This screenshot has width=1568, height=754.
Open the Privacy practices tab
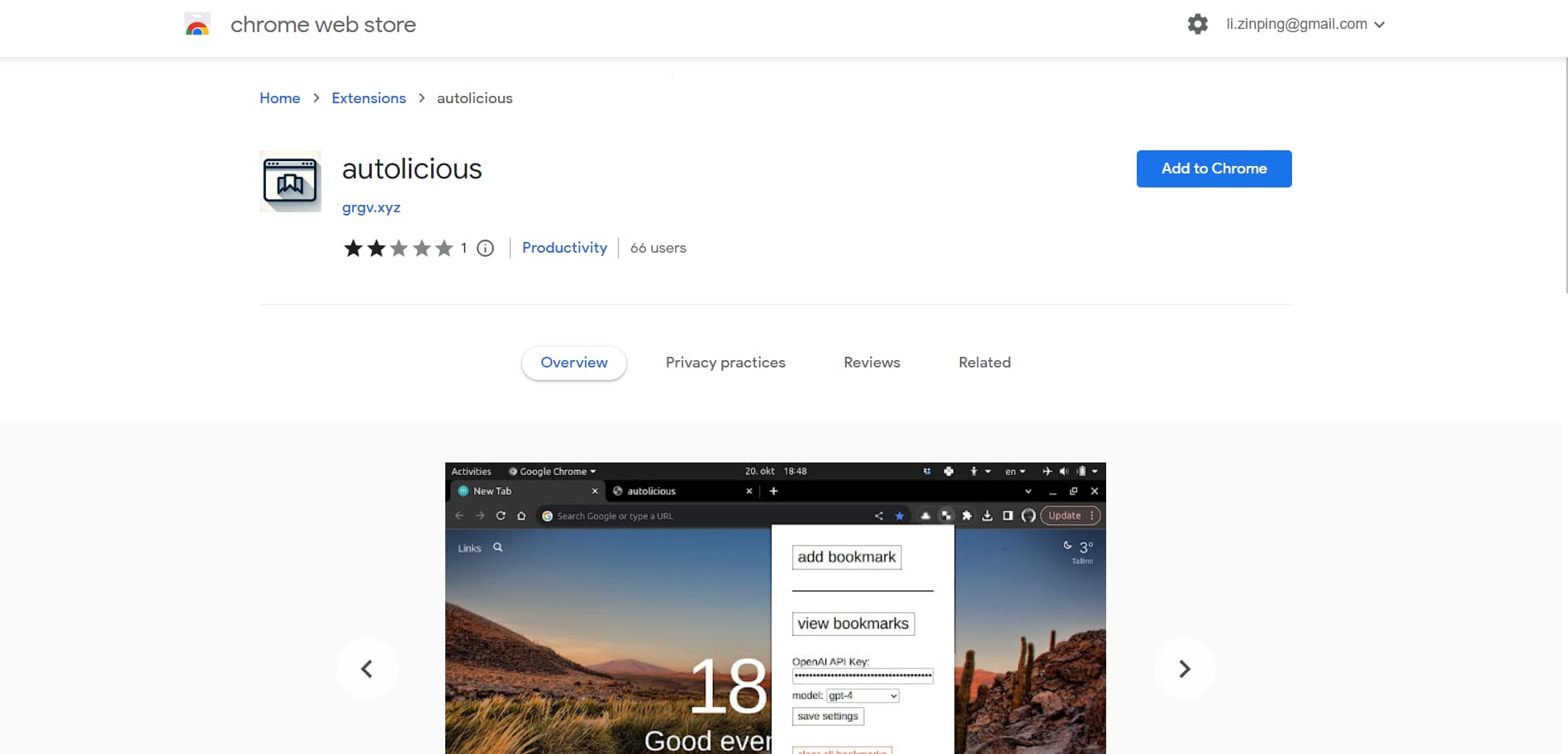pyautogui.click(x=725, y=363)
